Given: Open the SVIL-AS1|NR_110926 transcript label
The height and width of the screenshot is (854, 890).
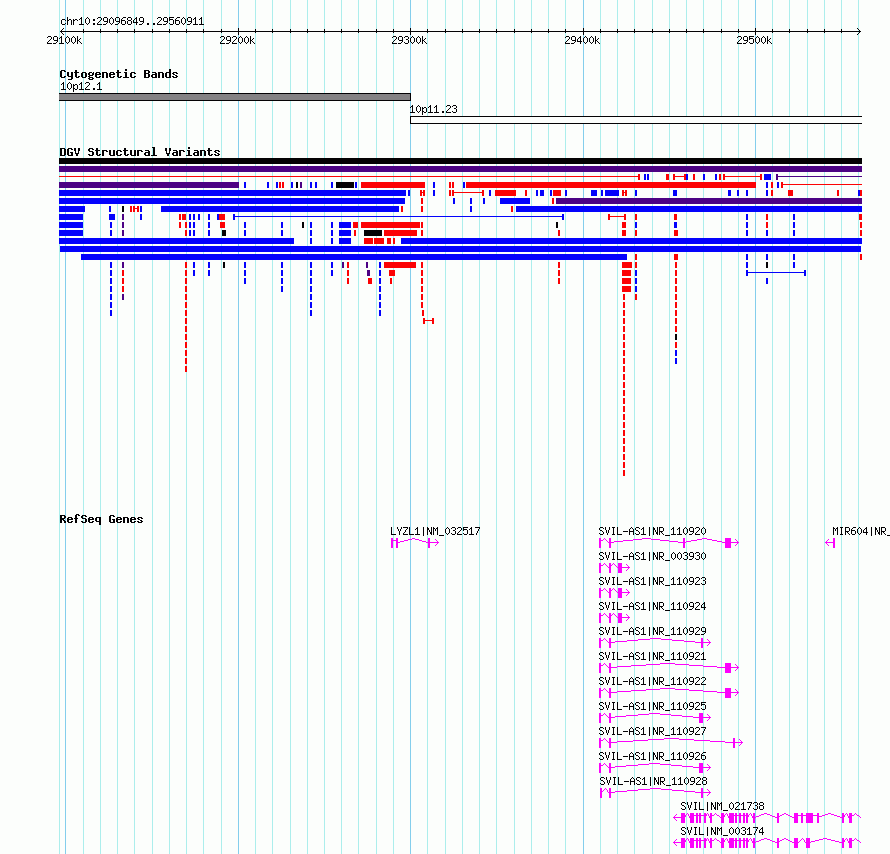Looking at the screenshot, I should (652, 756).
